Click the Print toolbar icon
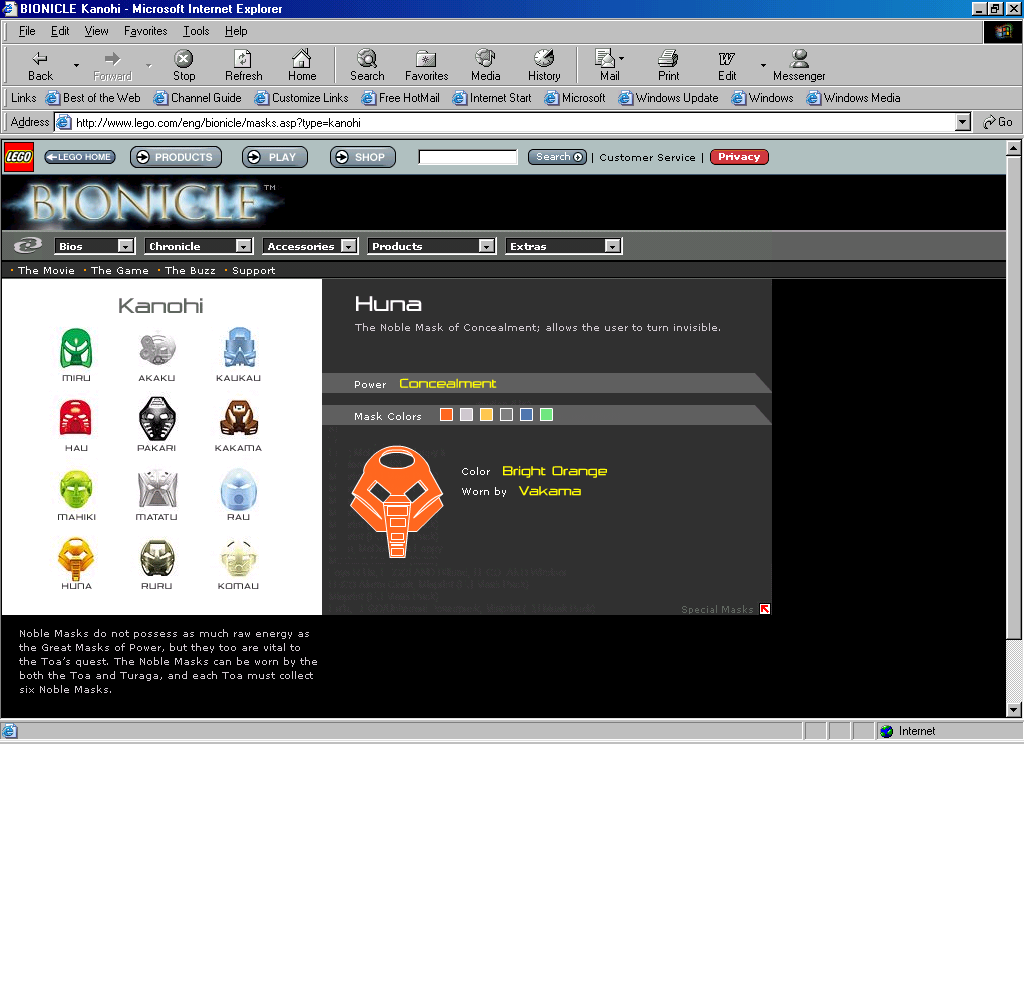 pyautogui.click(x=668, y=58)
